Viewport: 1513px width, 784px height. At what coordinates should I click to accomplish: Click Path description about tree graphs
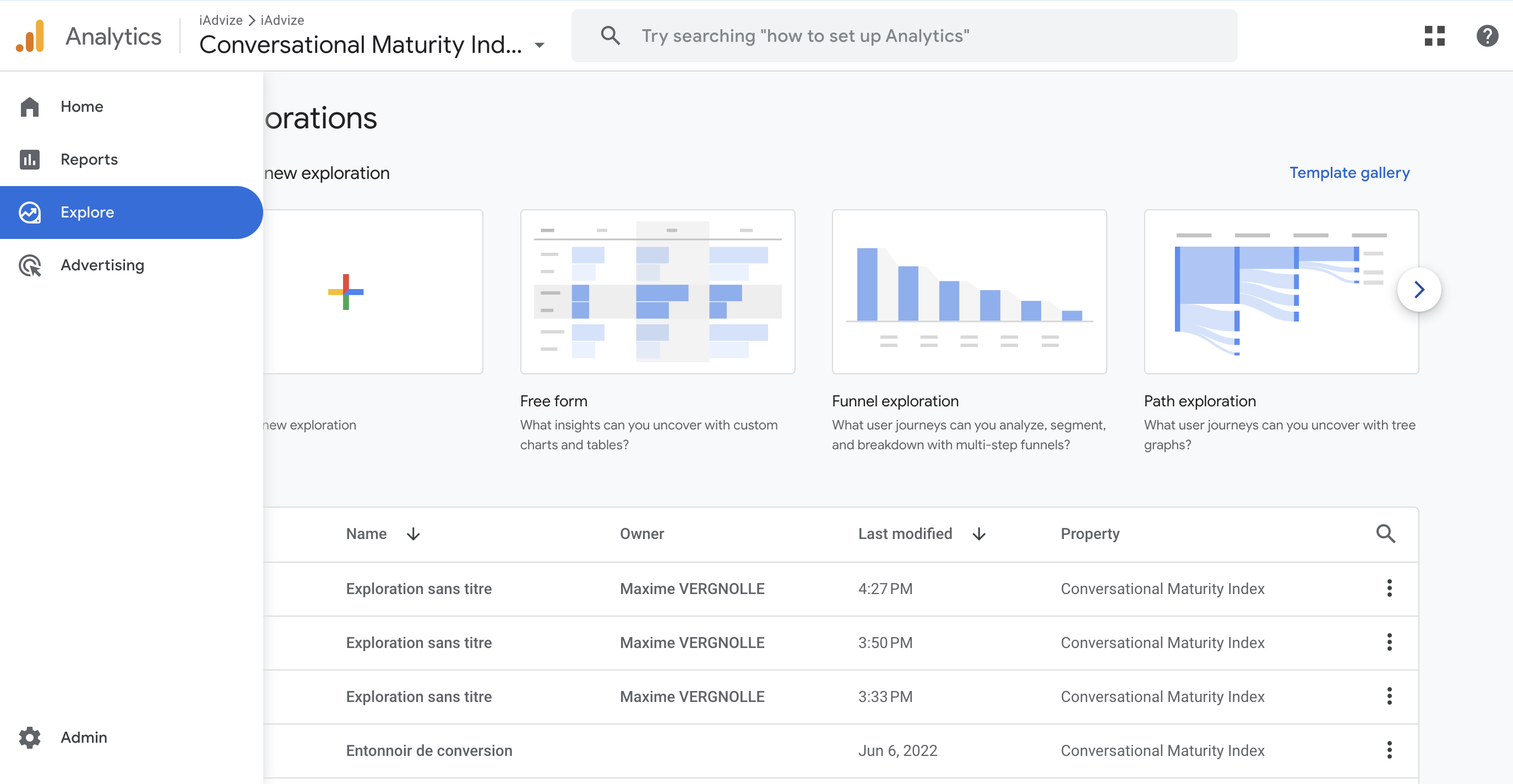[x=1279, y=434]
